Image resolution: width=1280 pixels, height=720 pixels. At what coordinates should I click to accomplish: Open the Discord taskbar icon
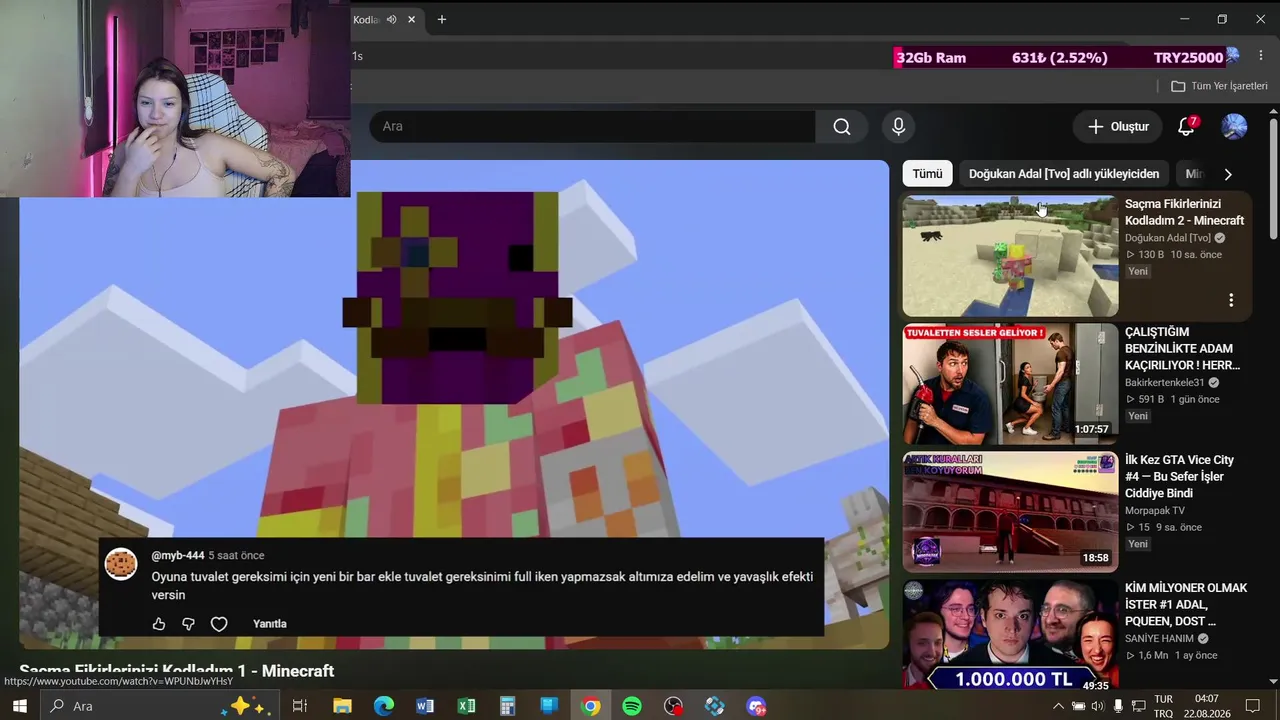[x=756, y=706]
